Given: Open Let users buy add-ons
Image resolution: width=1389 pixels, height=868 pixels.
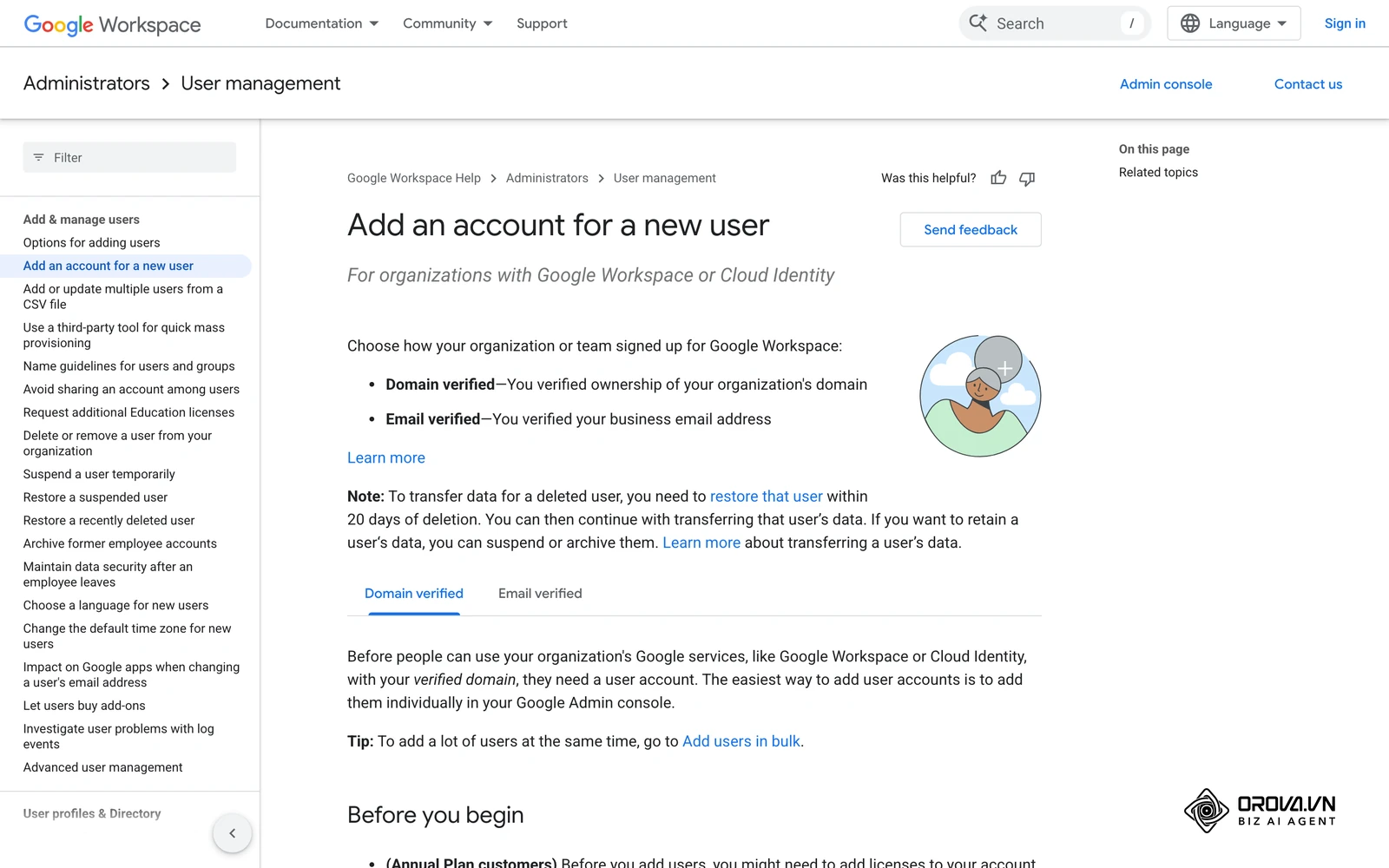Looking at the screenshot, I should [x=84, y=706].
